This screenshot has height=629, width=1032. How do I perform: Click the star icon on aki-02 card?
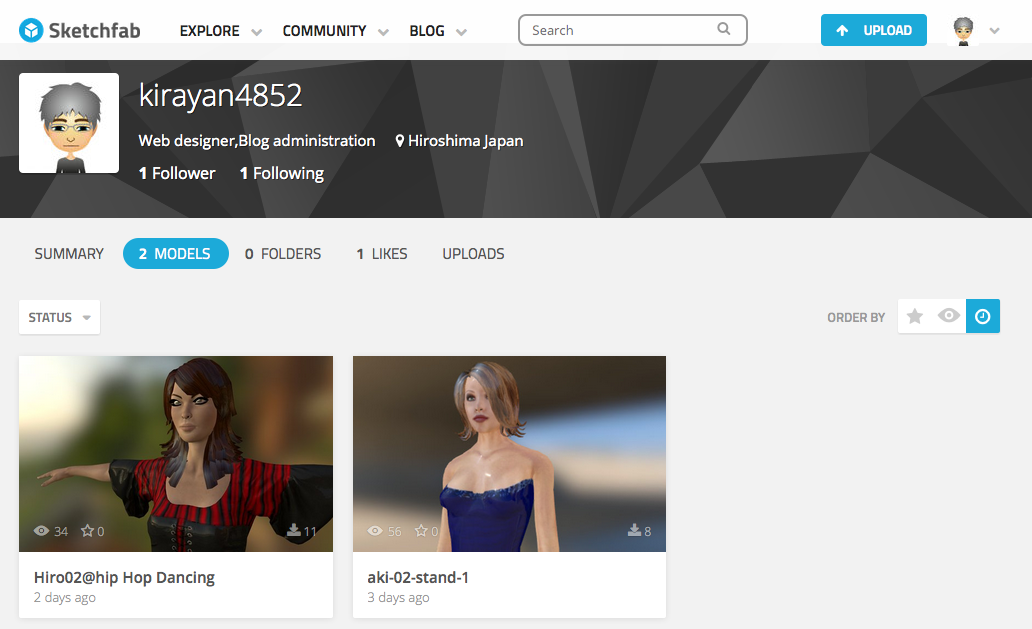pyautogui.click(x=421, y=530)
